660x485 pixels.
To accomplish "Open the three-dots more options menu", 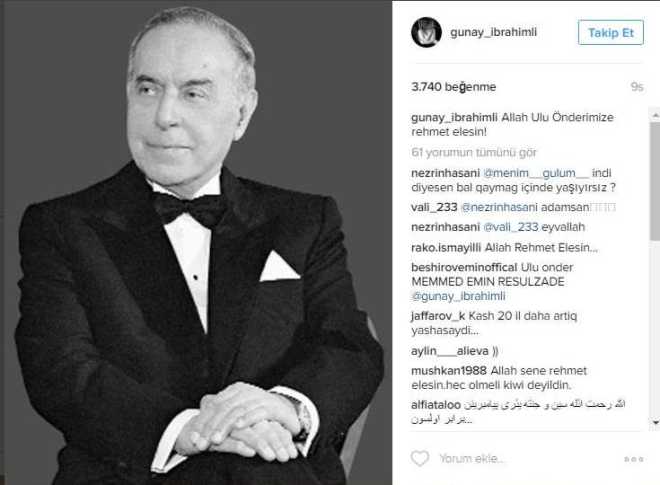I will [x=633, y=459].
